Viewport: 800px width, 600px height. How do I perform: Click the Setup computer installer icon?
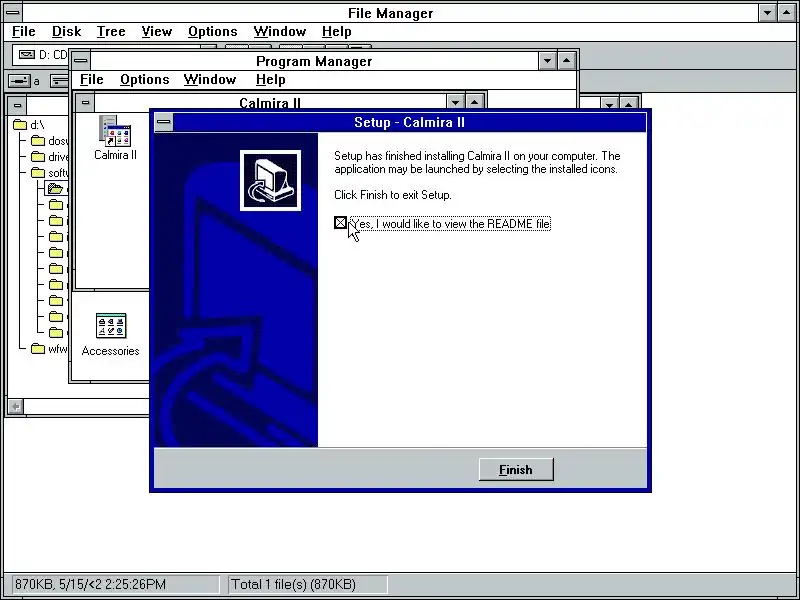pos(270,180)
